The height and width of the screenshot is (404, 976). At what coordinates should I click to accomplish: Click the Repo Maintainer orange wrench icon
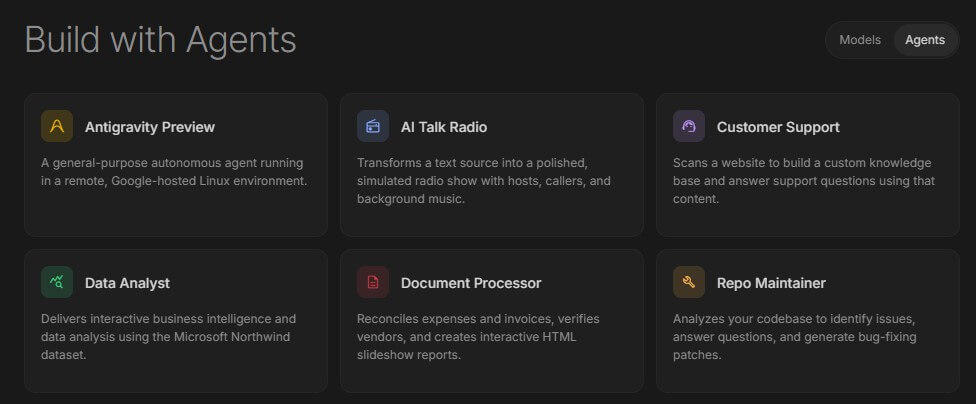[688, 282]
